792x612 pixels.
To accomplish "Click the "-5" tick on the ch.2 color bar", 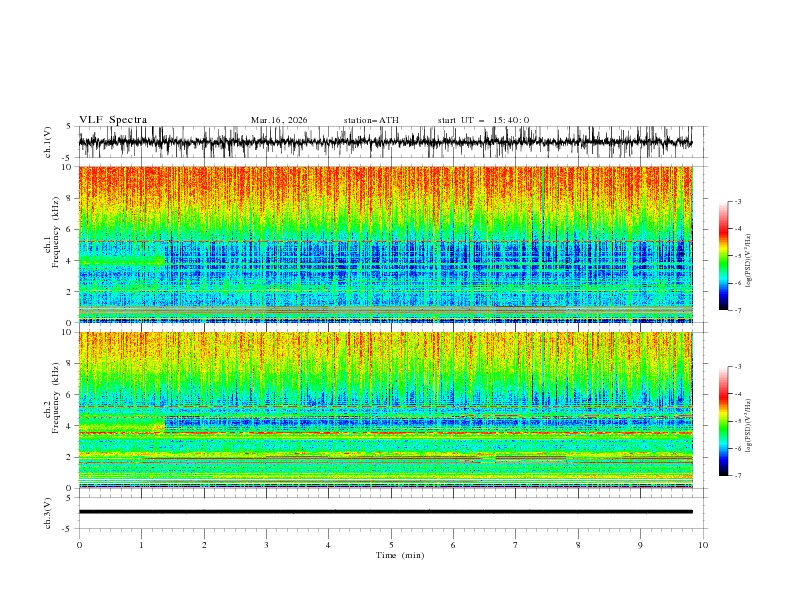I will (x=738, y=421).
